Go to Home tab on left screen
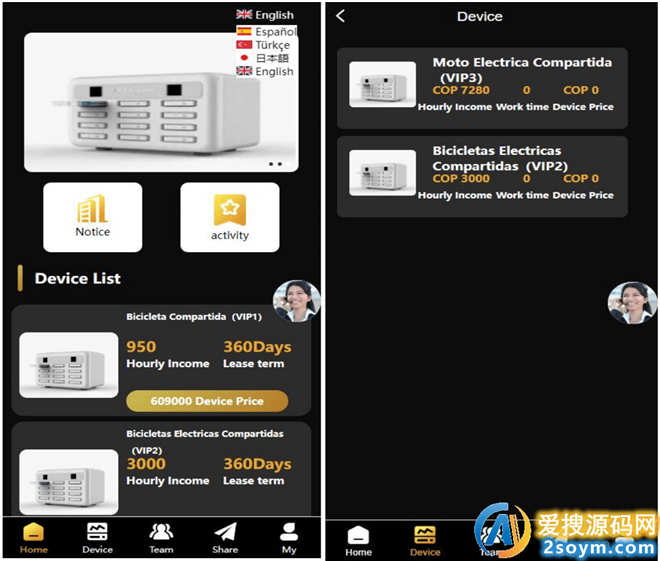Viewport: 660px width, 561px height. click(x=34, y=538)
